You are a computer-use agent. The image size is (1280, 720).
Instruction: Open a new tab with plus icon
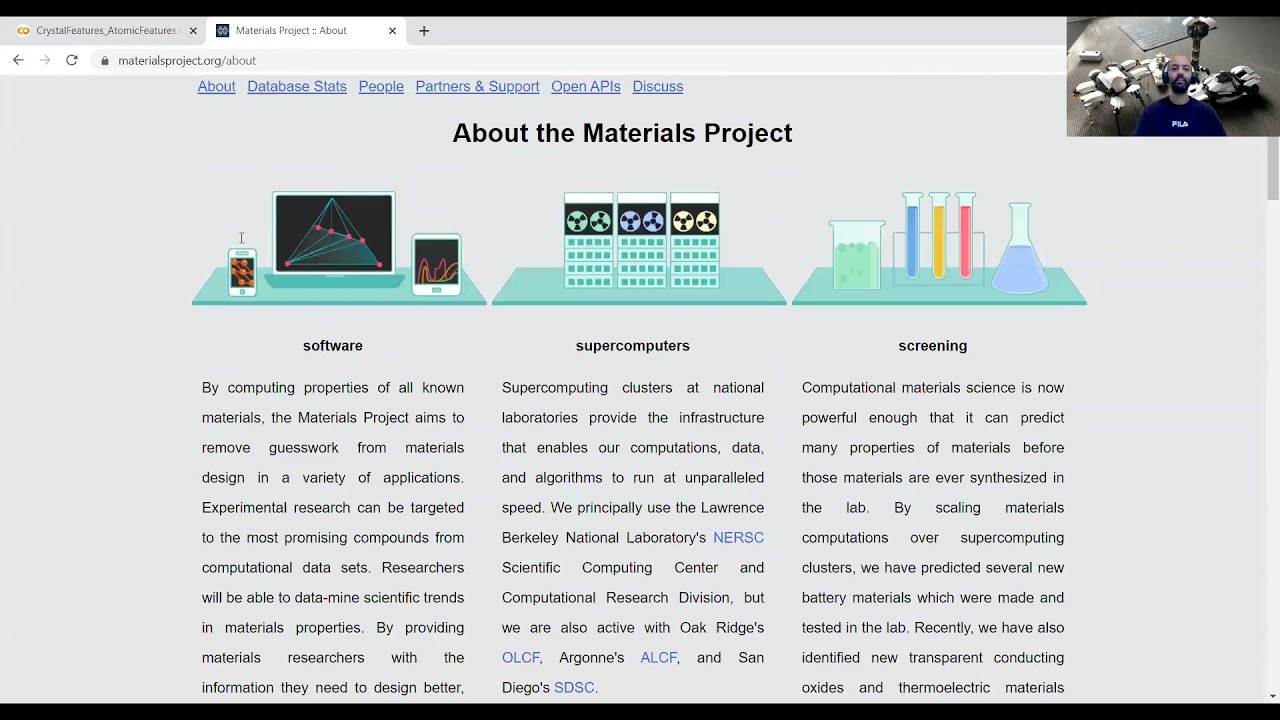(x=424, y=31)
